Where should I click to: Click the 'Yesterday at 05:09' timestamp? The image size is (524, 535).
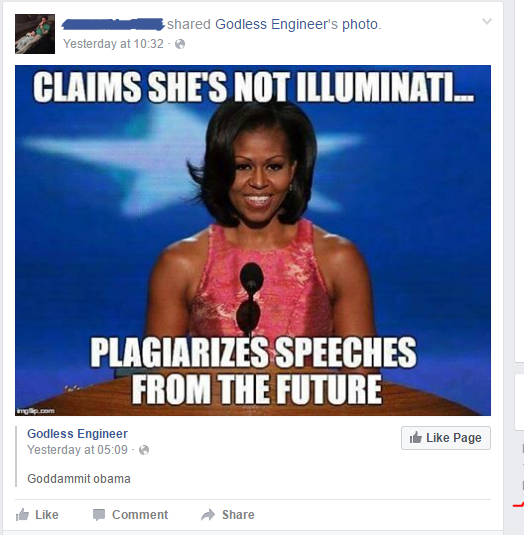pyautogui.click(x=77, y=450)
